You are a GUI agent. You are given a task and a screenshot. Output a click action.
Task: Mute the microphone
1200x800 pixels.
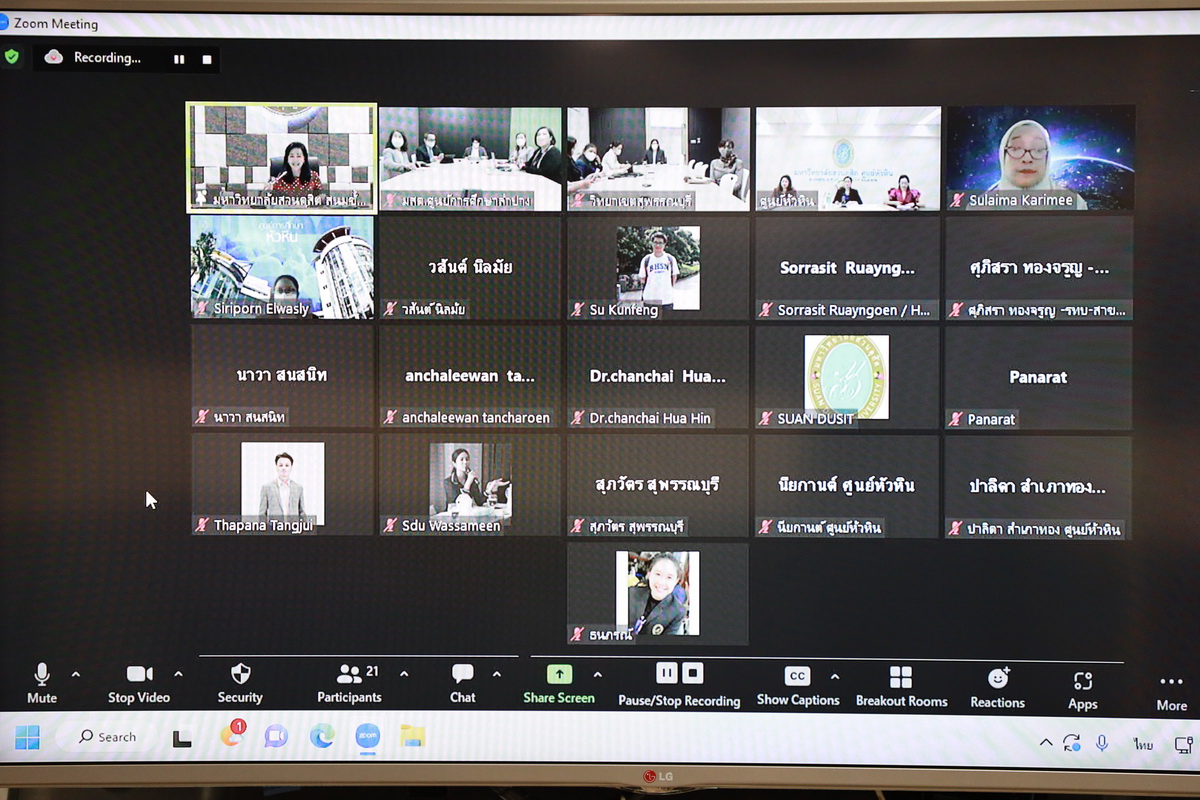point(42,683)
